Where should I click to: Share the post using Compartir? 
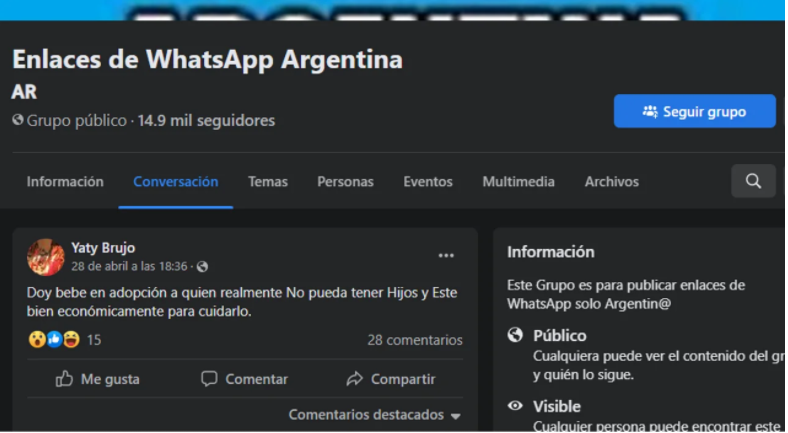tap(390, 379)
